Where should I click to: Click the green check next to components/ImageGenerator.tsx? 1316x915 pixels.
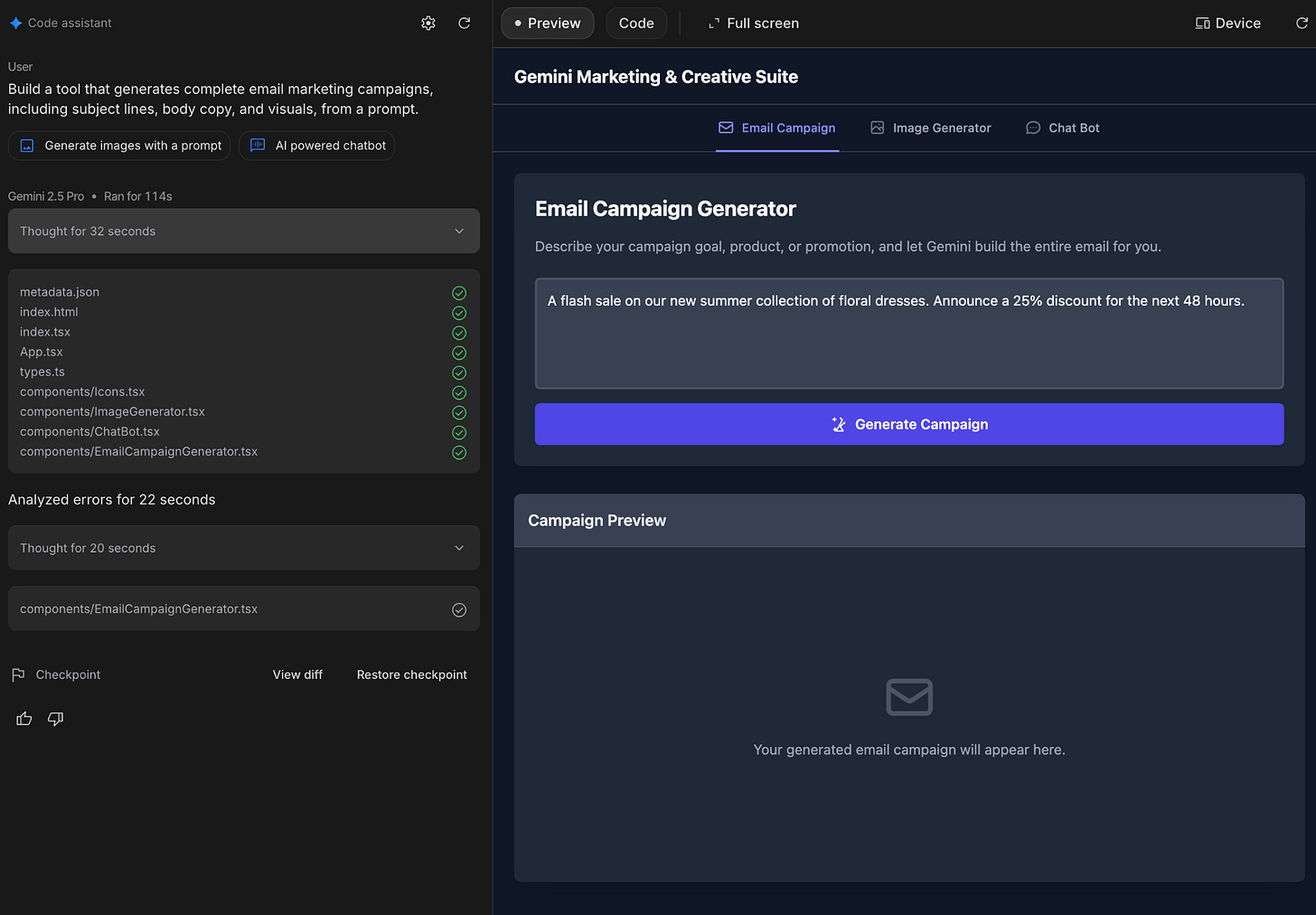coord(459,412)
